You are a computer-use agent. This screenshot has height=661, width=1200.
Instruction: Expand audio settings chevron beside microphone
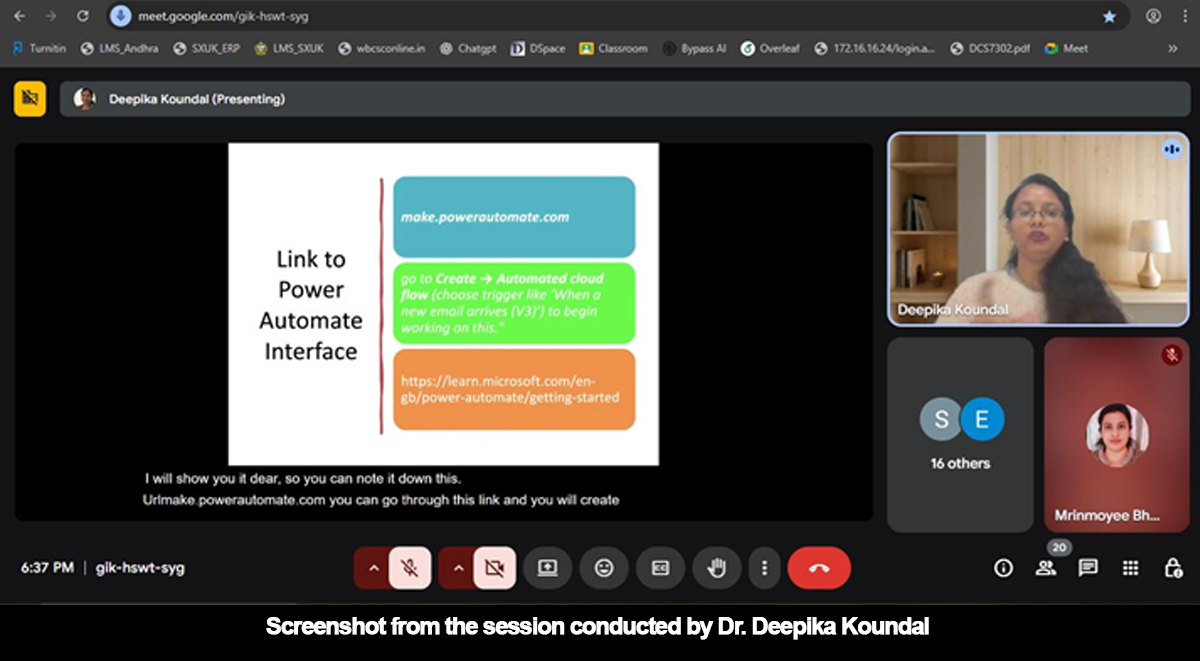[373, 568]
